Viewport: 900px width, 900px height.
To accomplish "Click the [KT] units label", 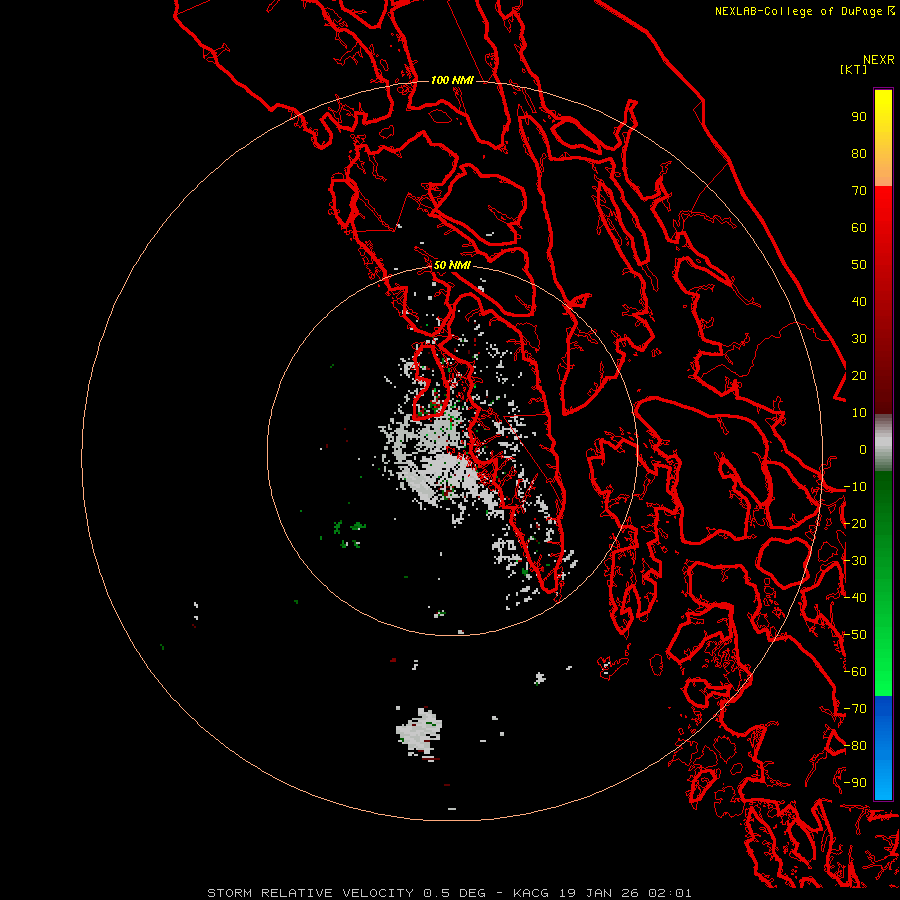I will [853, 69].
